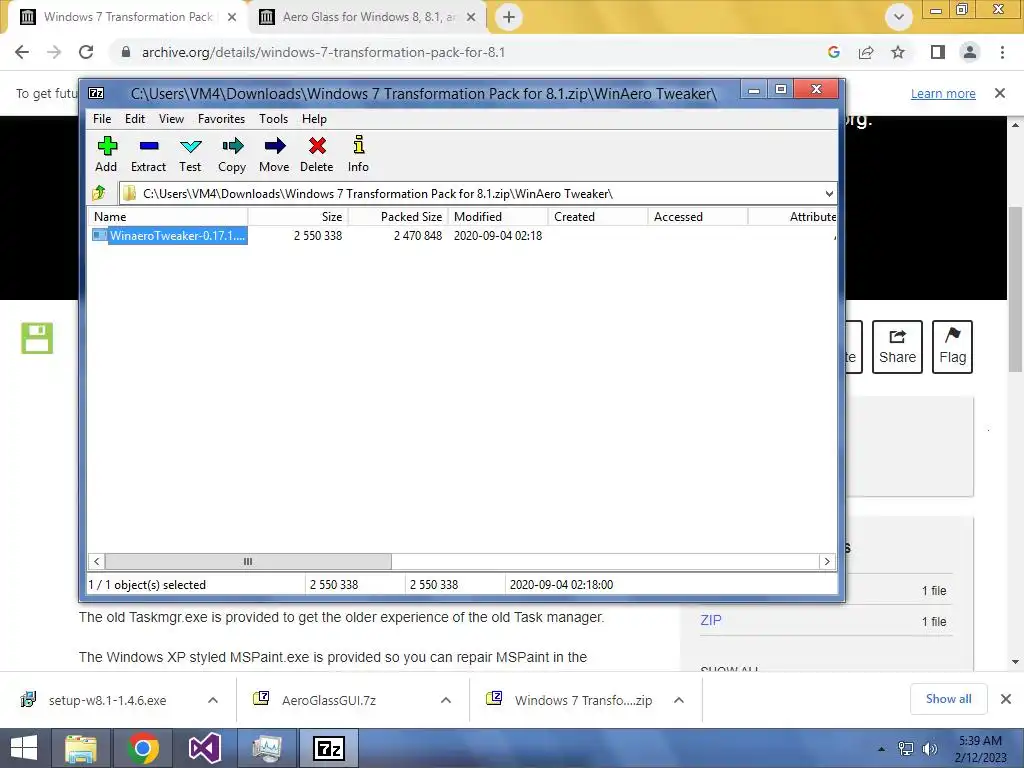Reload the archive.org page

(86, 52)
